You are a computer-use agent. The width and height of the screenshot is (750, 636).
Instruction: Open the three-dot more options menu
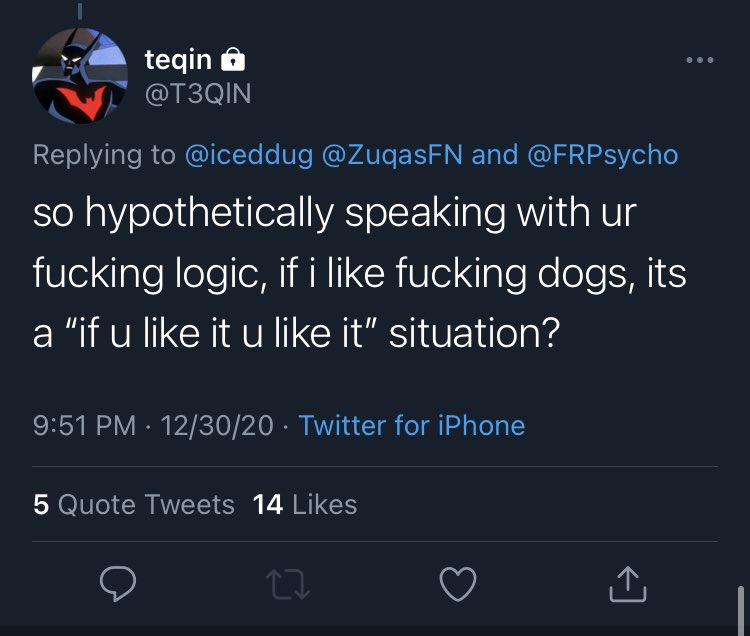(700, 61)
